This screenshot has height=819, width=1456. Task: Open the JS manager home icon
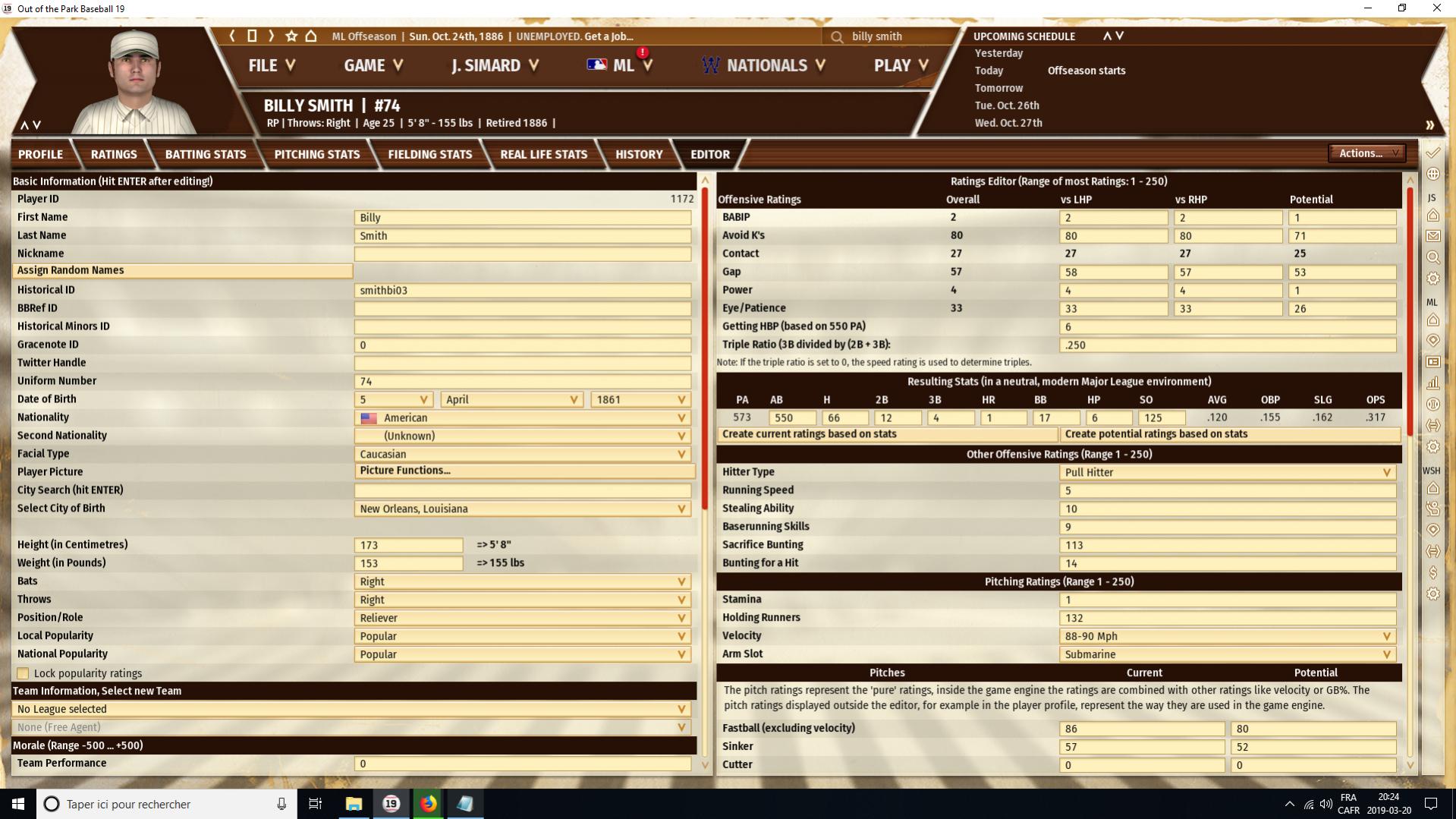click(1432, 216)
